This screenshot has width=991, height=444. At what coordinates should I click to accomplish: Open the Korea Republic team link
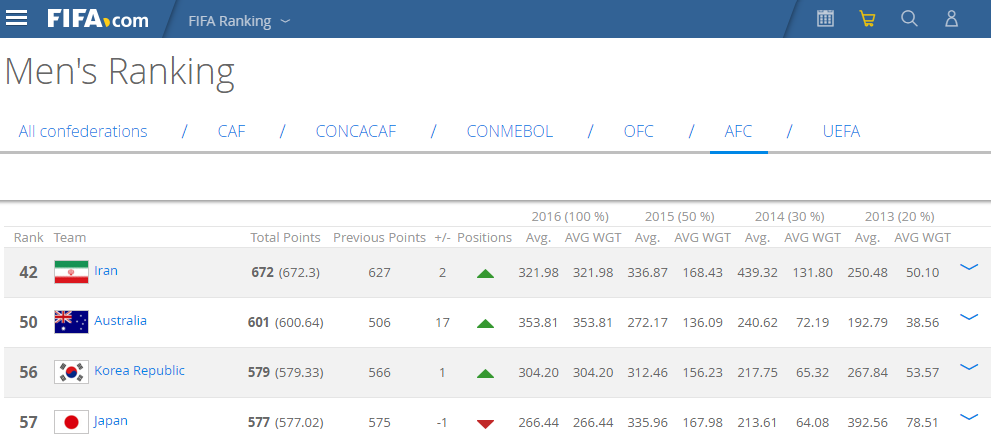(139, 371)
